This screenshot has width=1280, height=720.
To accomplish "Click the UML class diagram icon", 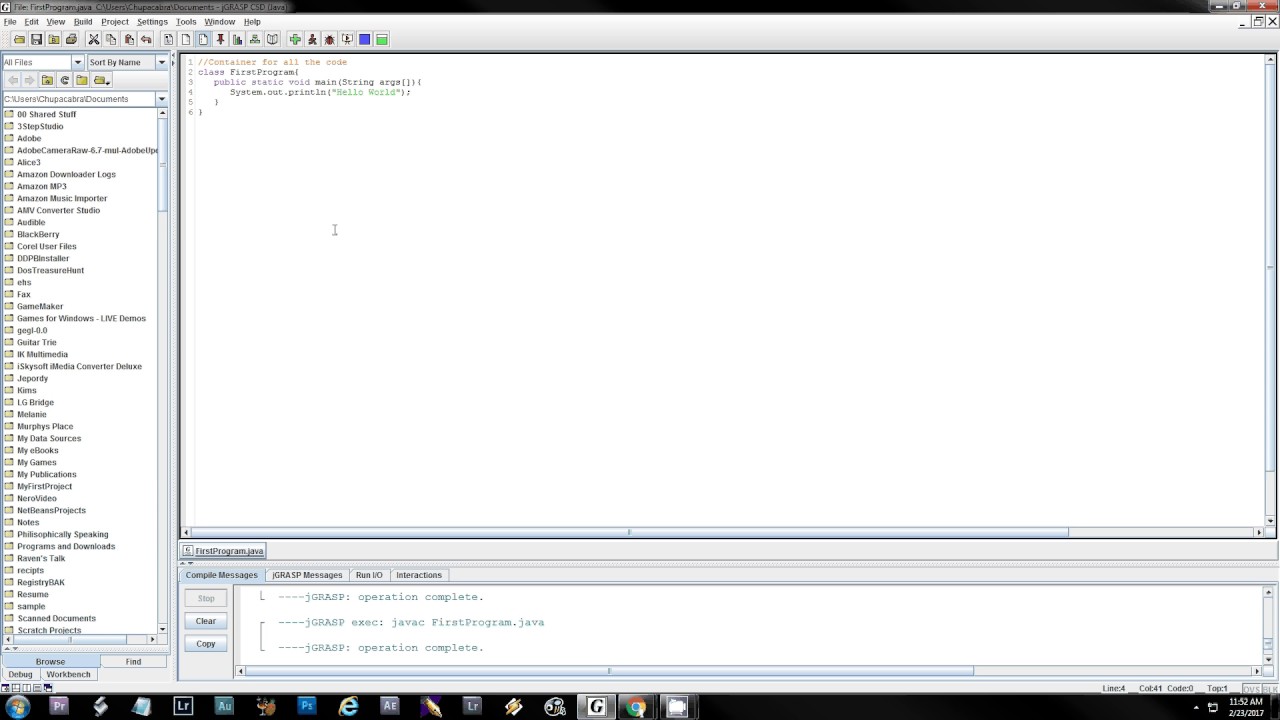I will (x=255, y=39).
